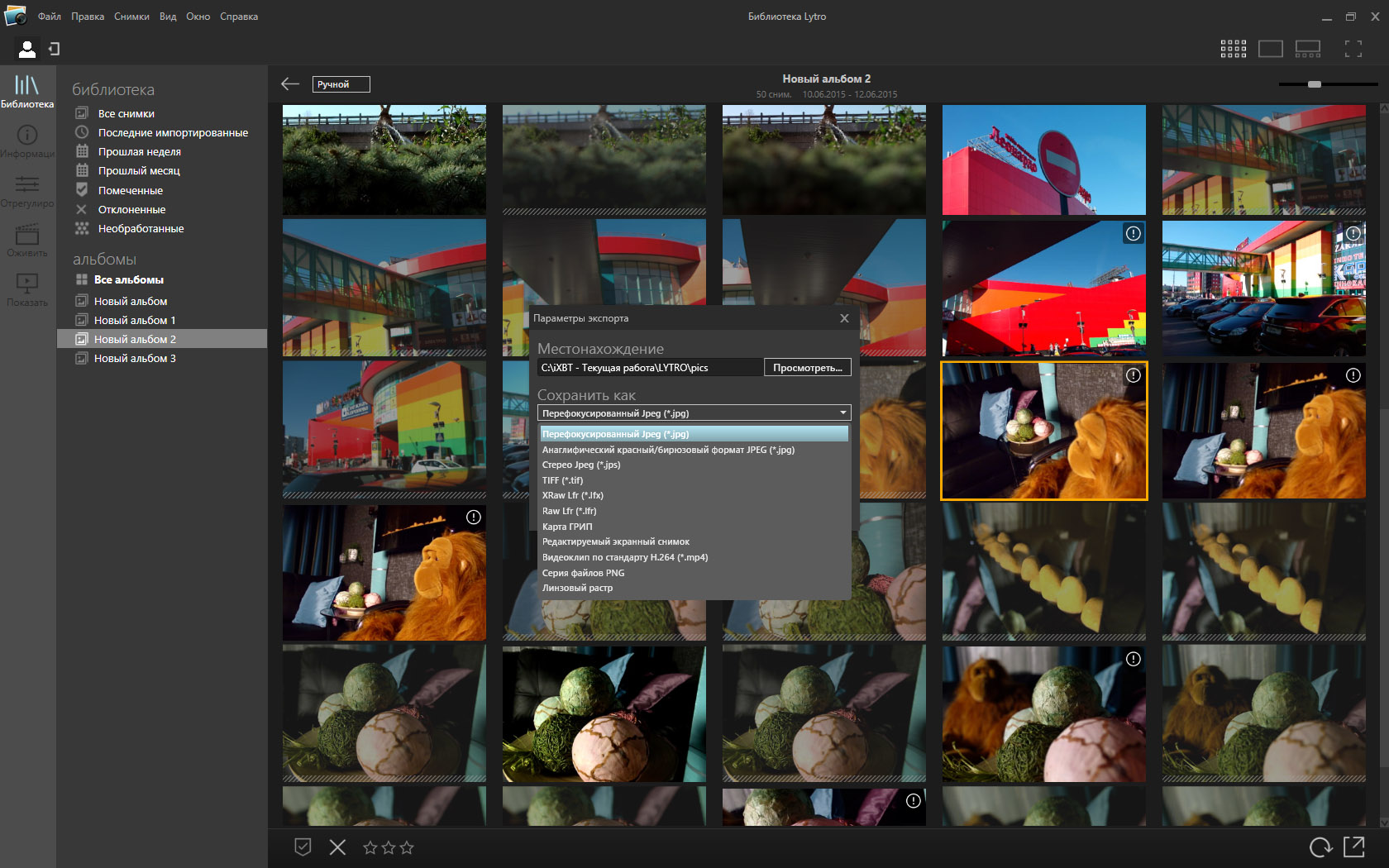Screen dimensions: 1389x868
Task: Click the Оживить animation icon
Action: coord(27,235)
